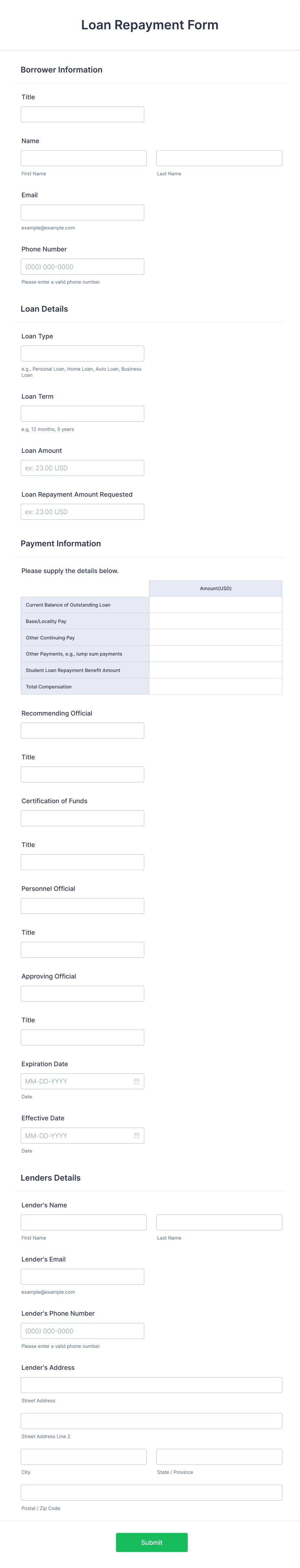
Task: Click the borrower Title input field
Action: click(x=82, y=114)
